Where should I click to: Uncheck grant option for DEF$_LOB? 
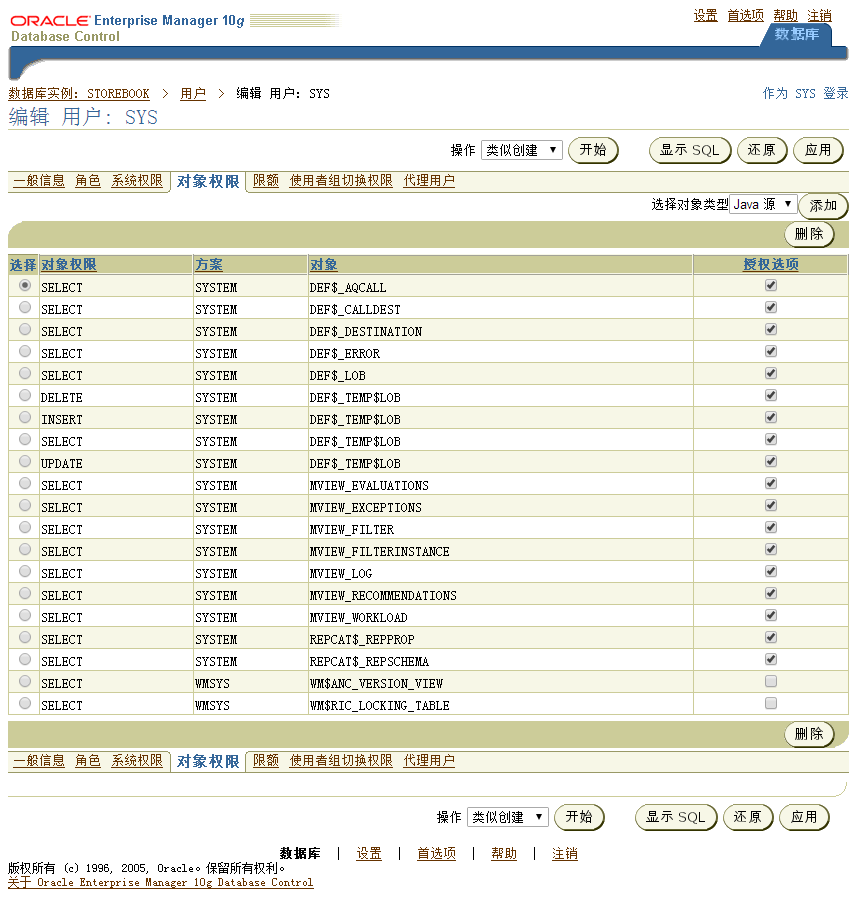tap(771, 374)
